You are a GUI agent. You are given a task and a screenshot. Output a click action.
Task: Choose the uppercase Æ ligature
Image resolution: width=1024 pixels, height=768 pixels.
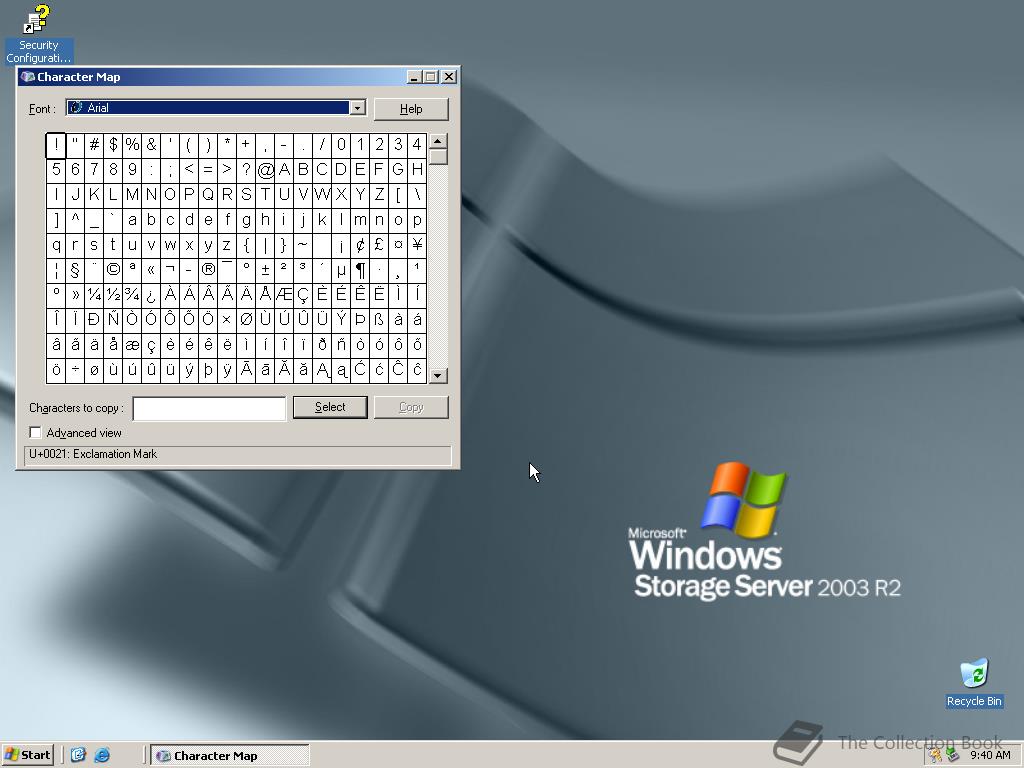[284, 295]
